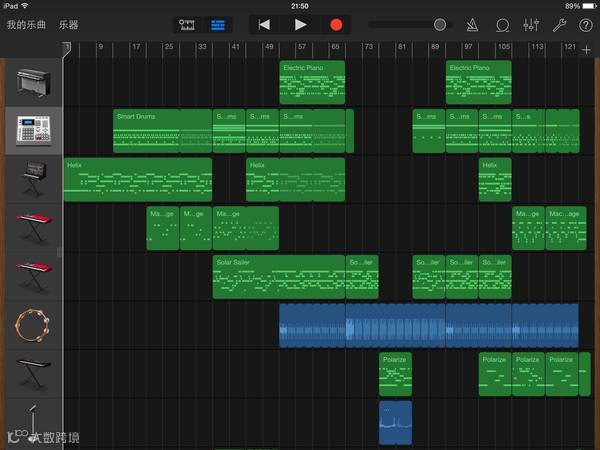Open track mixer controls icon

click(x=531, y=25)
